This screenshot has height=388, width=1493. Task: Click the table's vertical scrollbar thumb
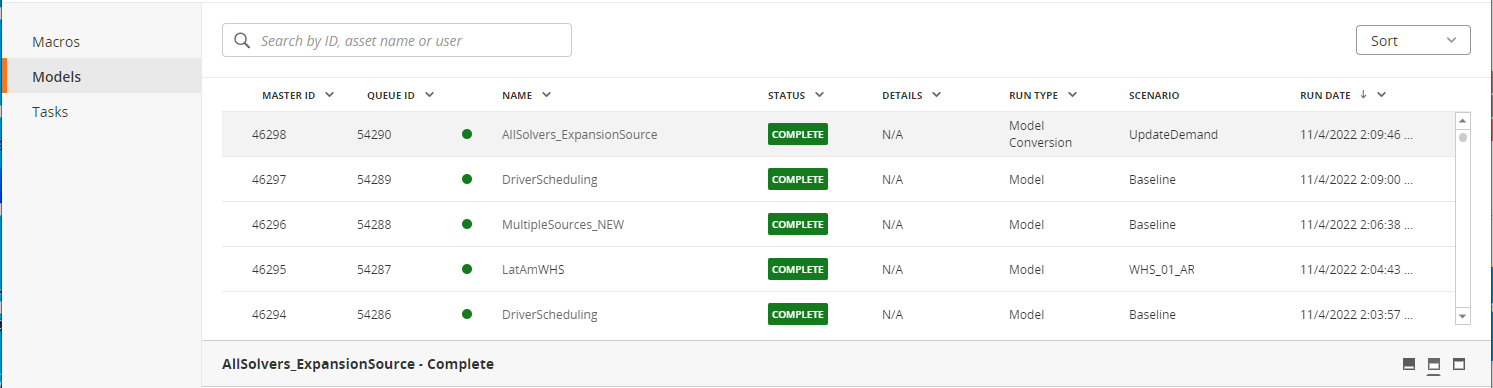point(1463,138)
